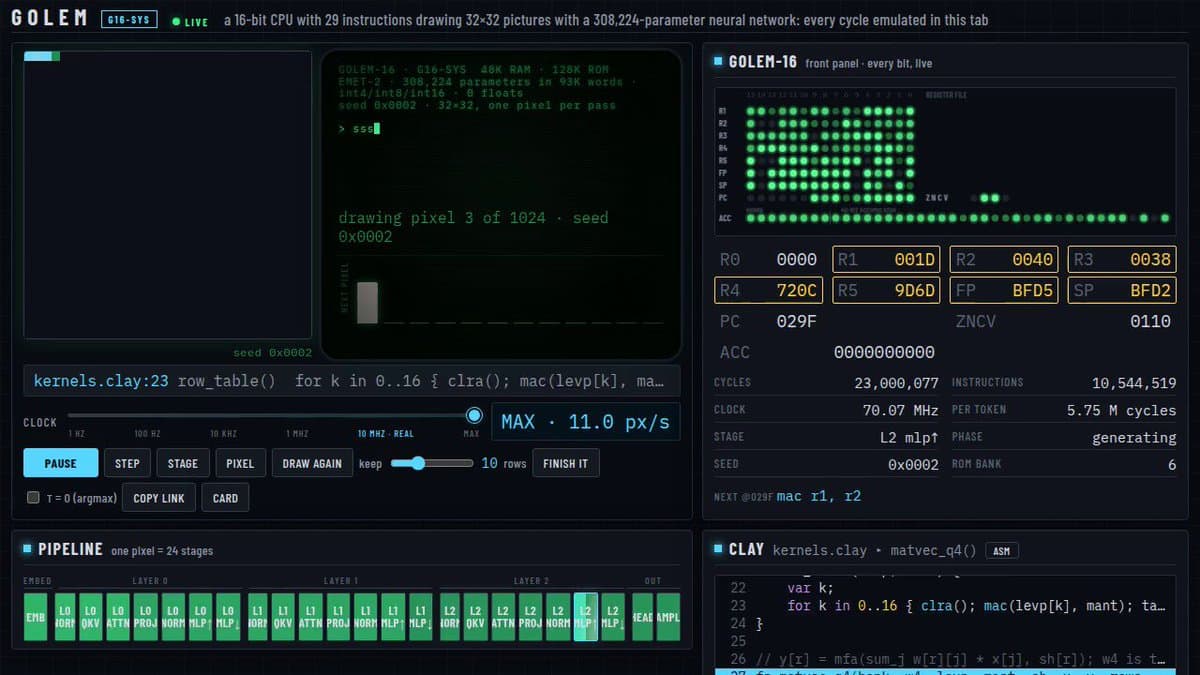The width and height of the screenshot is (1200, 675).
Task: Click the clock reading 70.07 MHz
Action: [x=901, y=410]
